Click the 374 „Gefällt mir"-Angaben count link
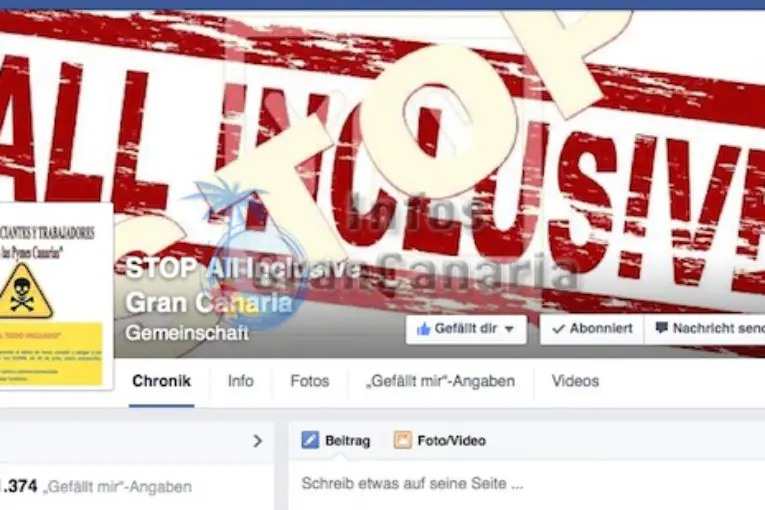Screen dimensions: 765x510 96,487
